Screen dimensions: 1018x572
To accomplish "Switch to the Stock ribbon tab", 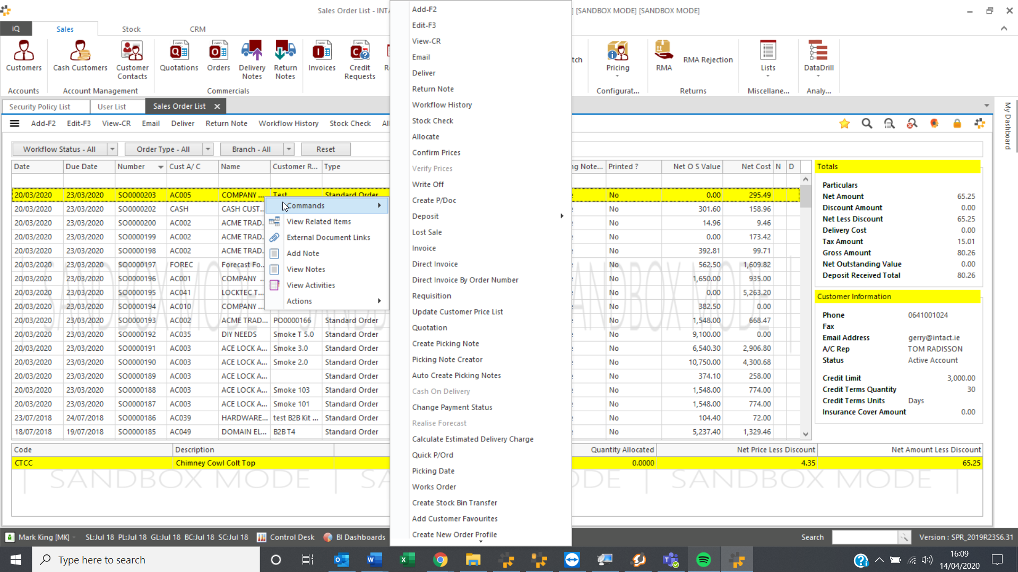I will pyautogui.click(x=131, y=30).
